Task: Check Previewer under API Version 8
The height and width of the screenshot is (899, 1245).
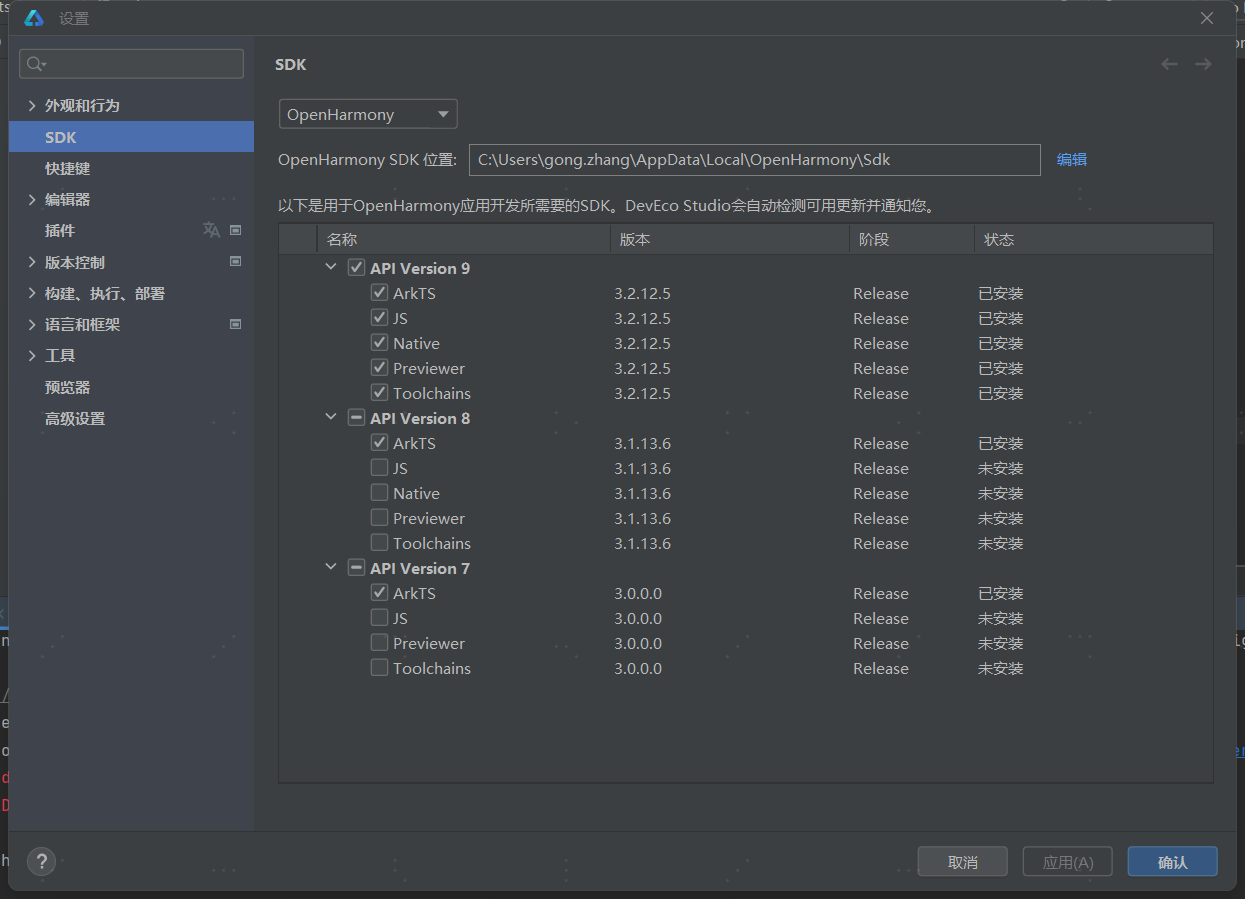Action: (x=379, y=518)
